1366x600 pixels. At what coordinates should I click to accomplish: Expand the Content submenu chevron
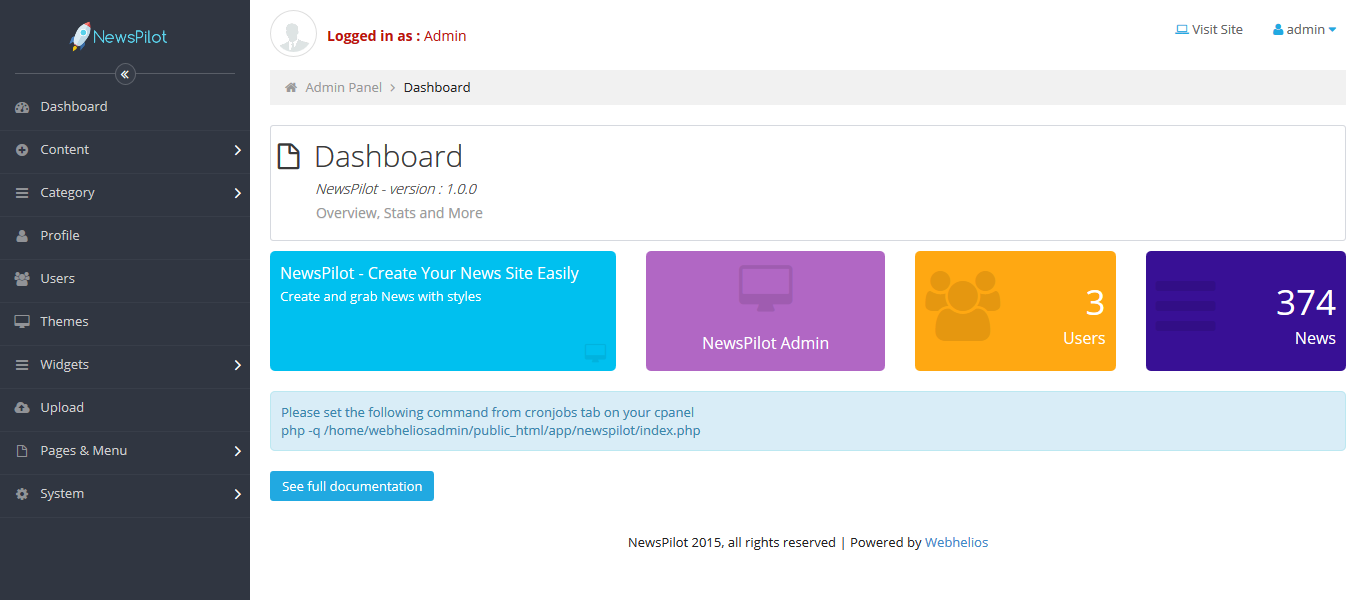coord(237,150)
